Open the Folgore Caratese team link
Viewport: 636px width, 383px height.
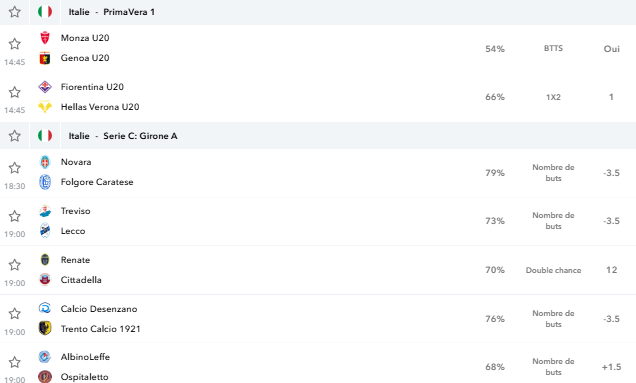coord(97,182)
